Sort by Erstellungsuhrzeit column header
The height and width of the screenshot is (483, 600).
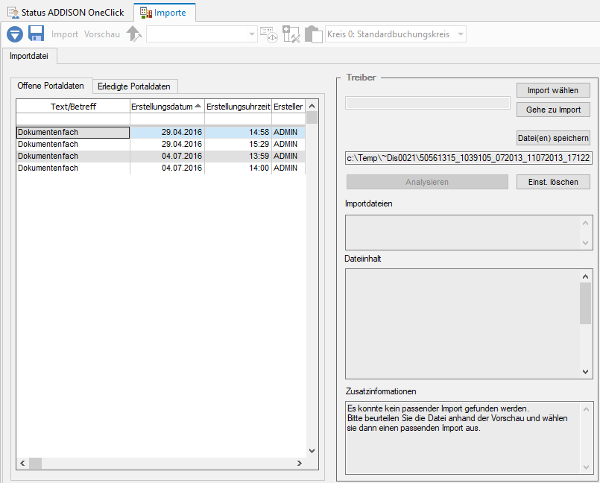point(238,106)
